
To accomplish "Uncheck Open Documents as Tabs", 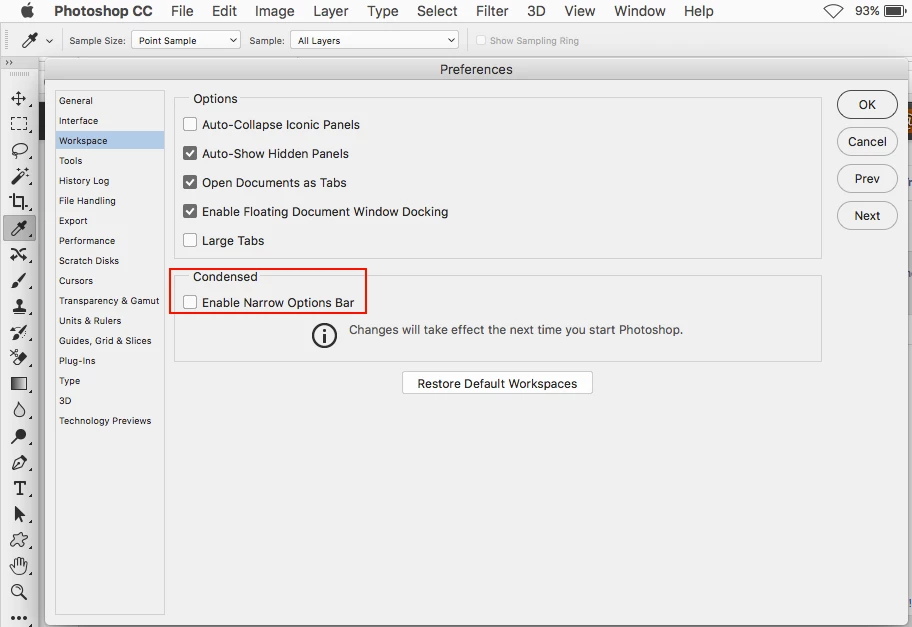I will 190,183.
